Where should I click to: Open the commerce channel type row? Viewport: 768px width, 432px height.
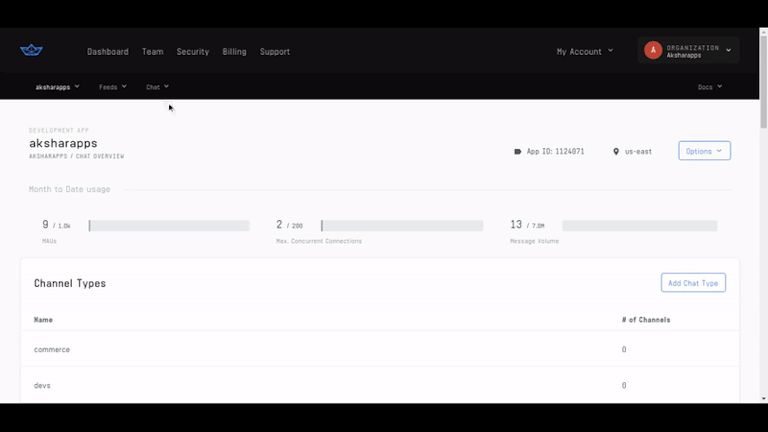click(380, 349)
